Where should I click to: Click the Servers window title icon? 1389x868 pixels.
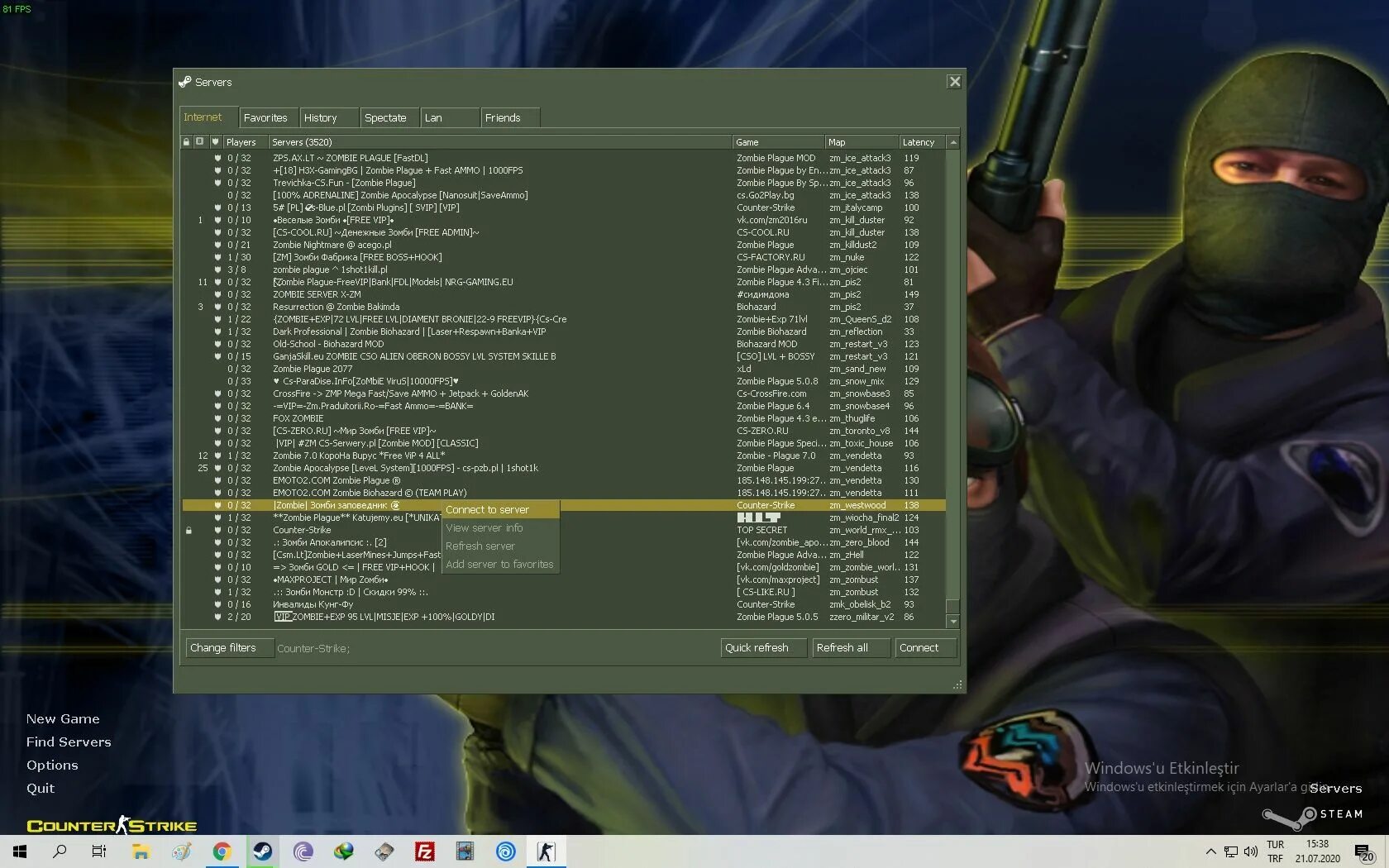184,82
